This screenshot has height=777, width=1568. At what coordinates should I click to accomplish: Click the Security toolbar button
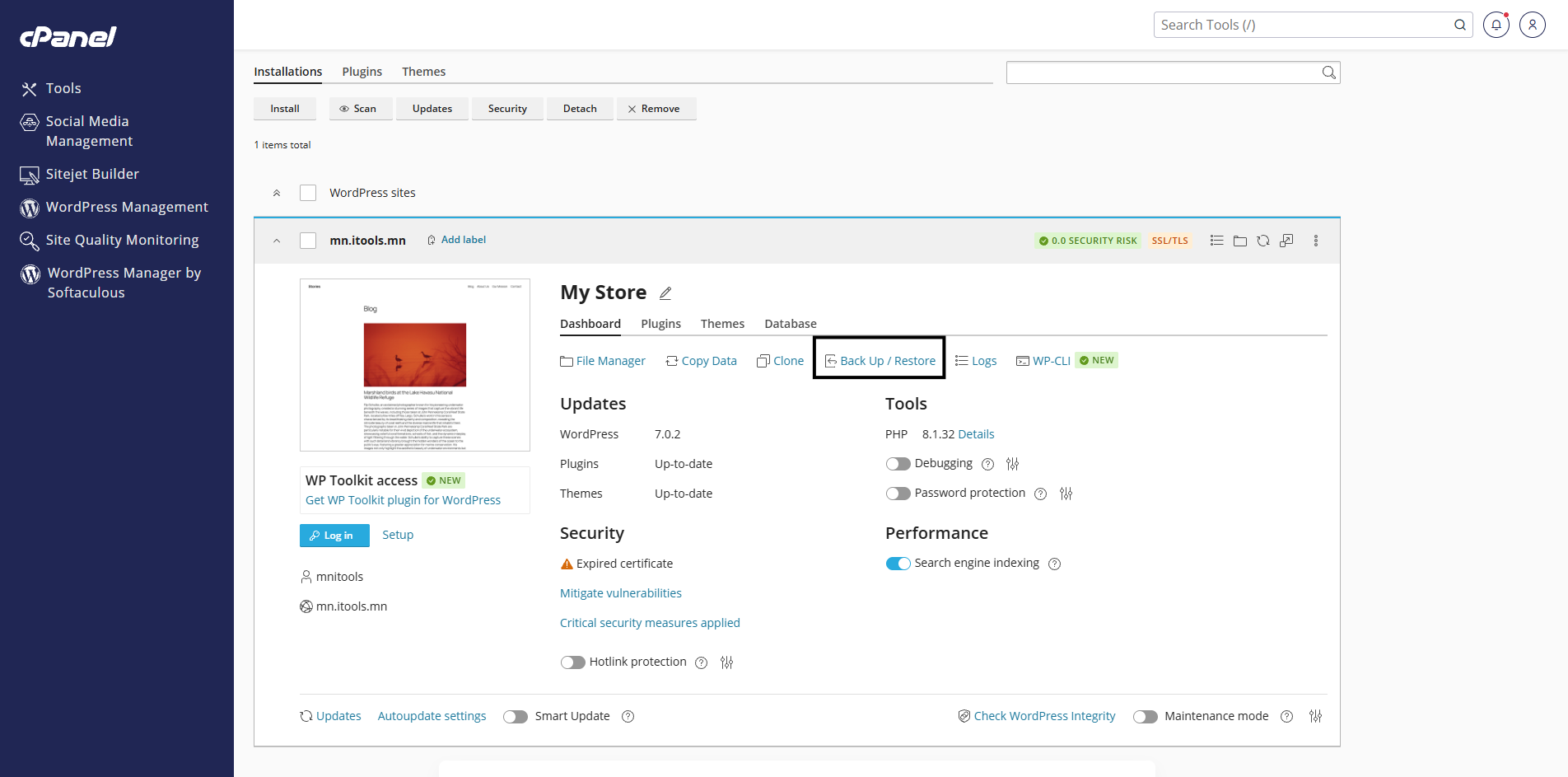click(507, 109)
